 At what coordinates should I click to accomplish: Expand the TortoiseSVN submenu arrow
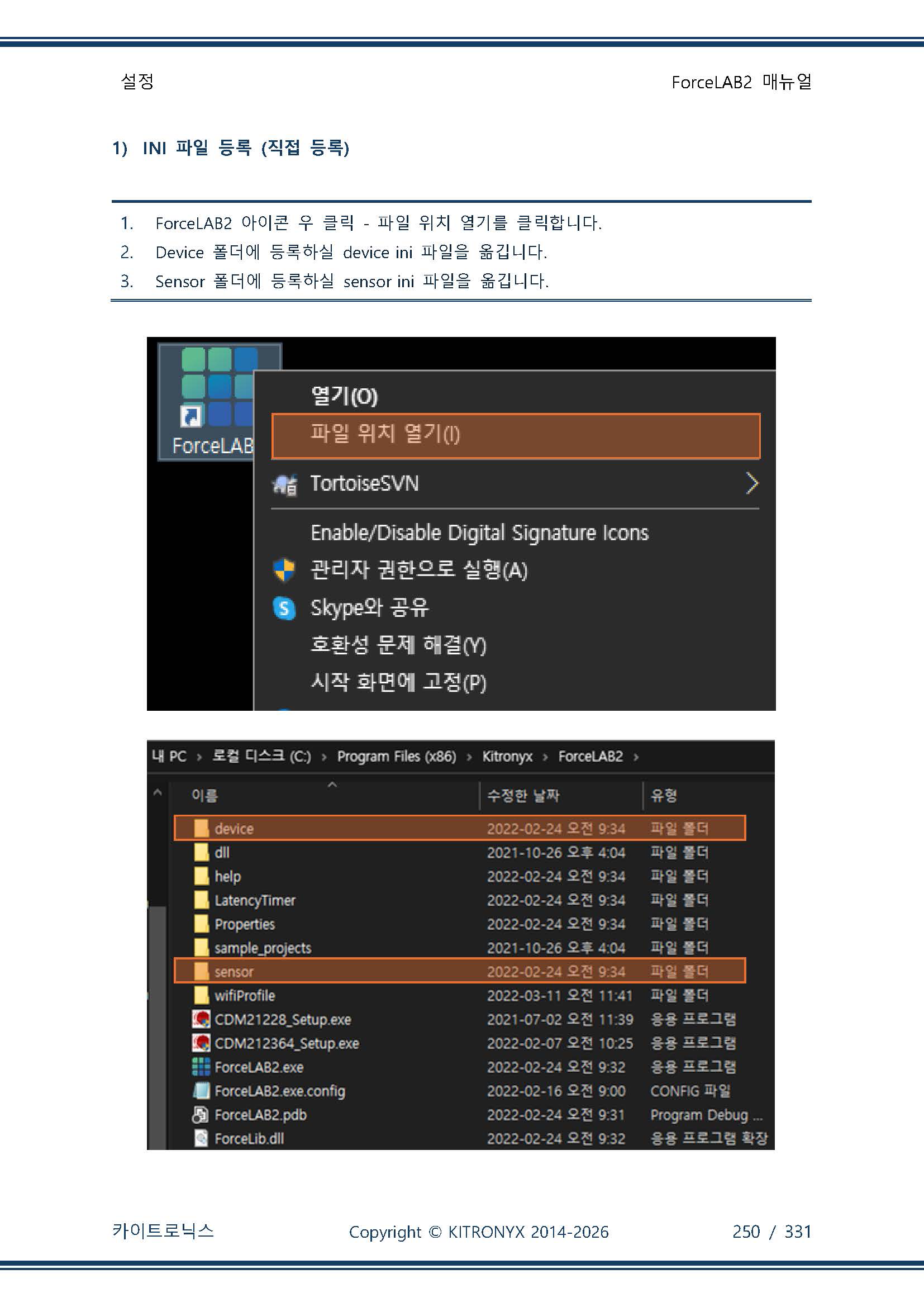pyautogui.click(x=751, y=483)
